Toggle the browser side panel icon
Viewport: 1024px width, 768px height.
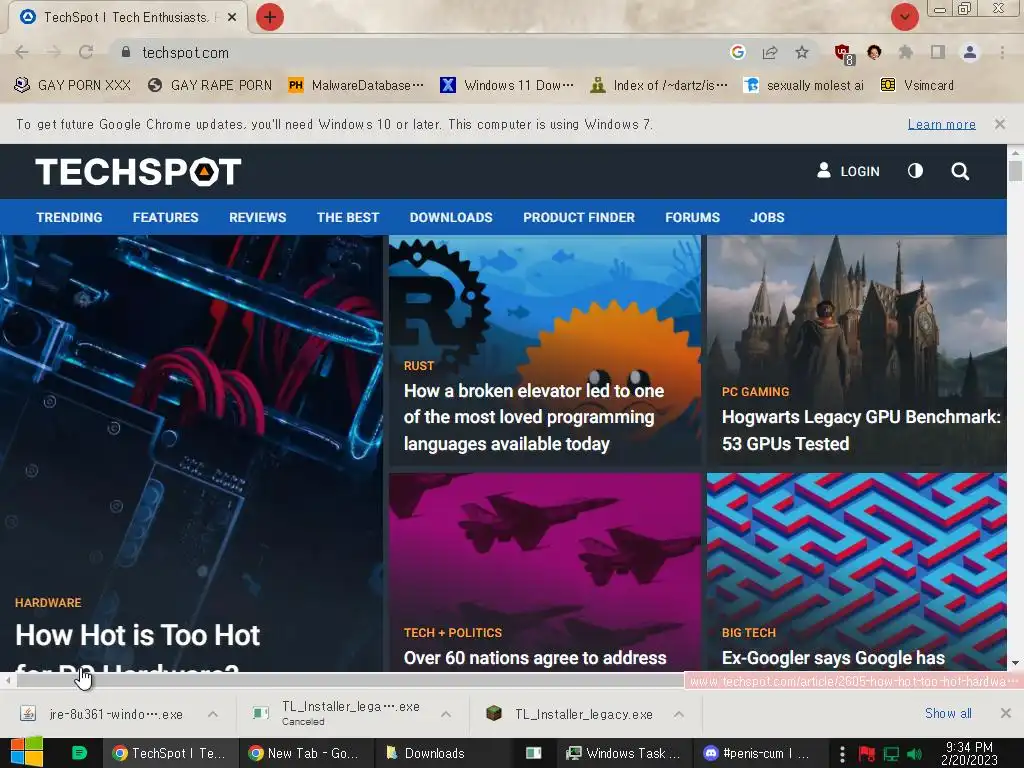938,52
